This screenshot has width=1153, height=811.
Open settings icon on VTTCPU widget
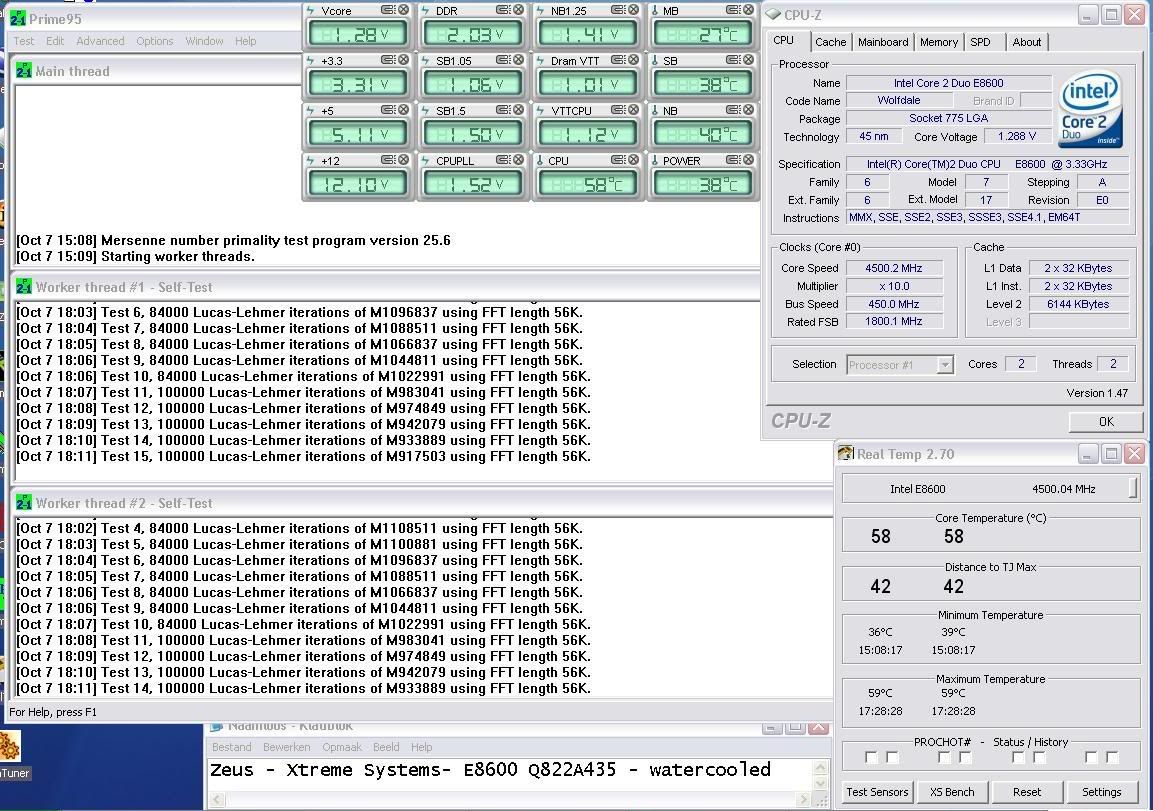click(x=618, y=110)
